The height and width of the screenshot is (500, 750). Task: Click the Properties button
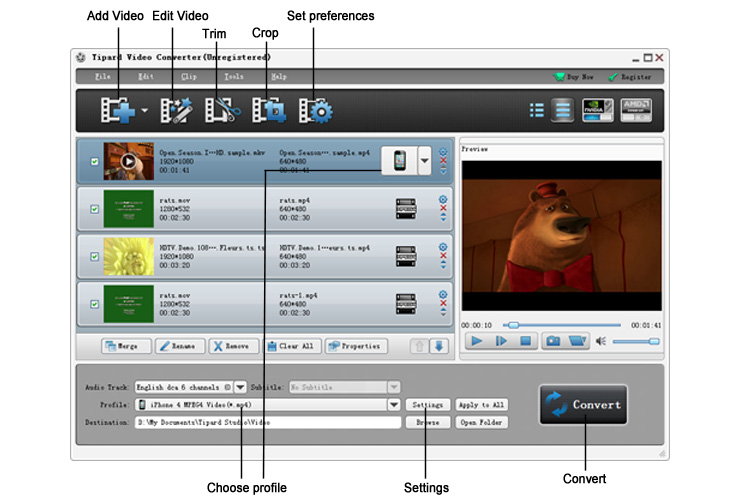coord(356,346)
